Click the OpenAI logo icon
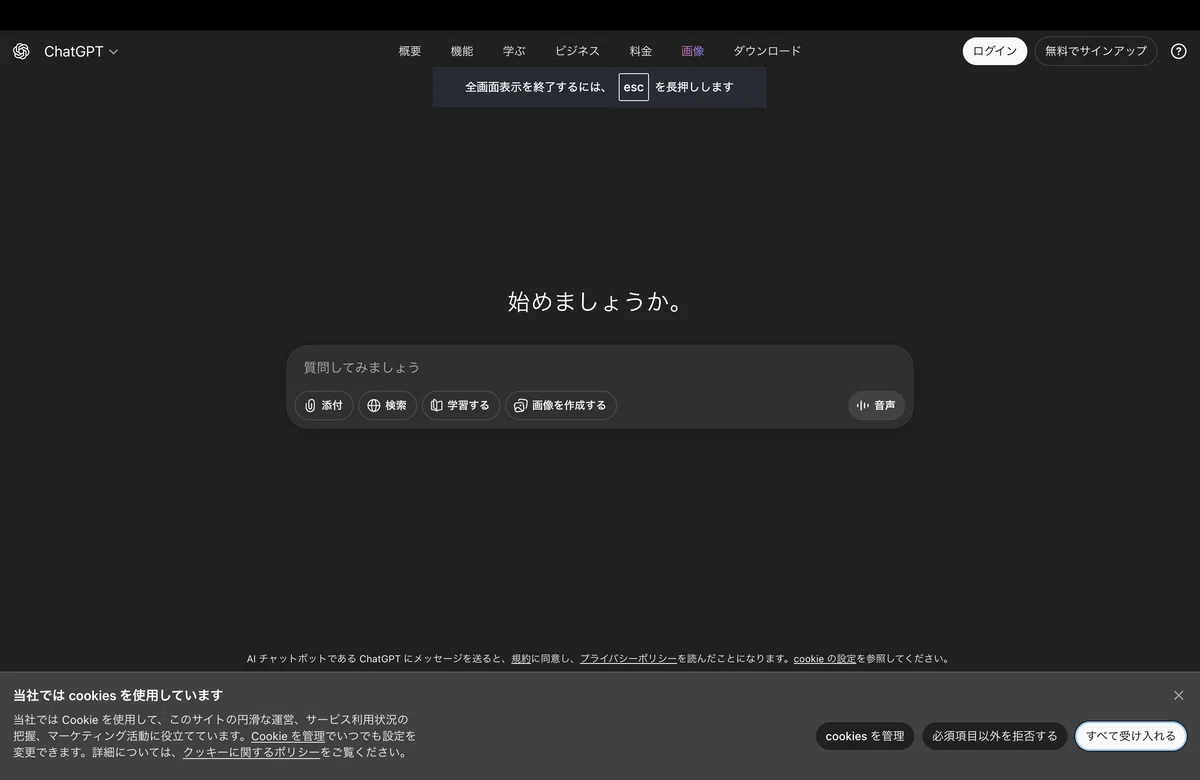 point(21,51)
